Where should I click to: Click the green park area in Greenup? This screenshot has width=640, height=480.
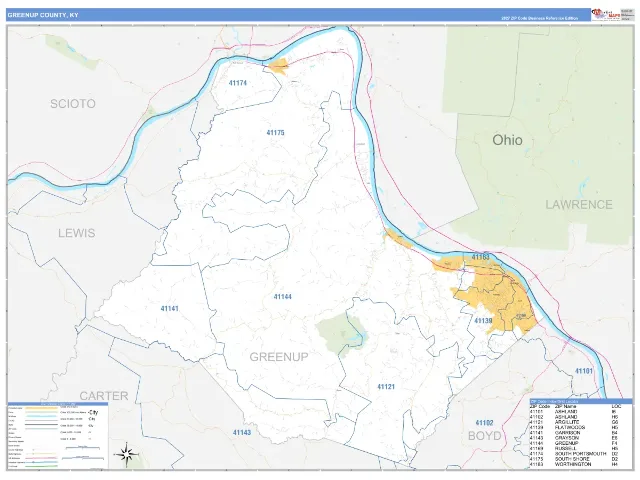(x=342, y=335)
